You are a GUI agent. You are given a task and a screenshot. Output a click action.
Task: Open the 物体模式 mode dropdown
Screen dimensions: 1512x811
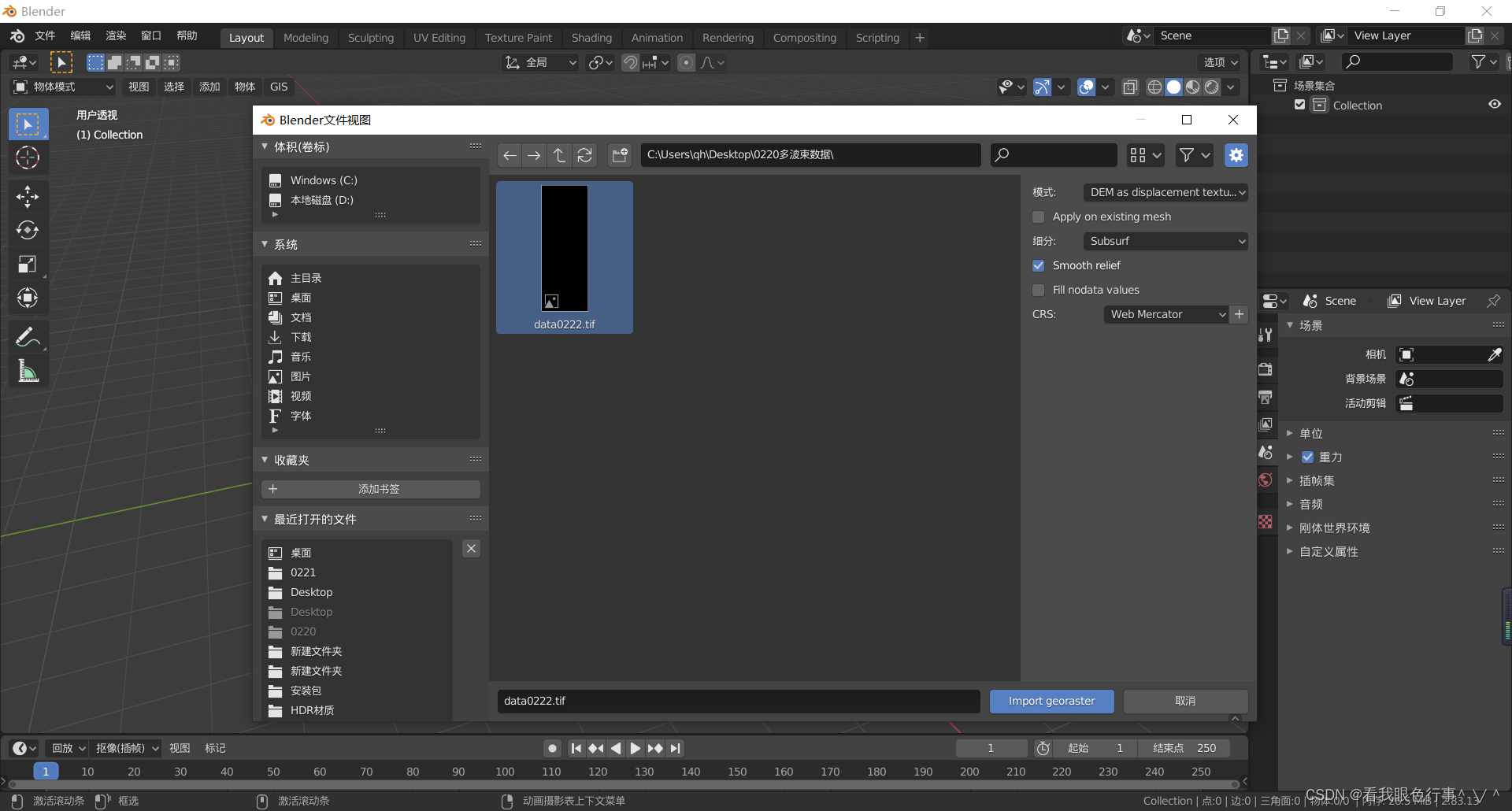tap(64, 87)
